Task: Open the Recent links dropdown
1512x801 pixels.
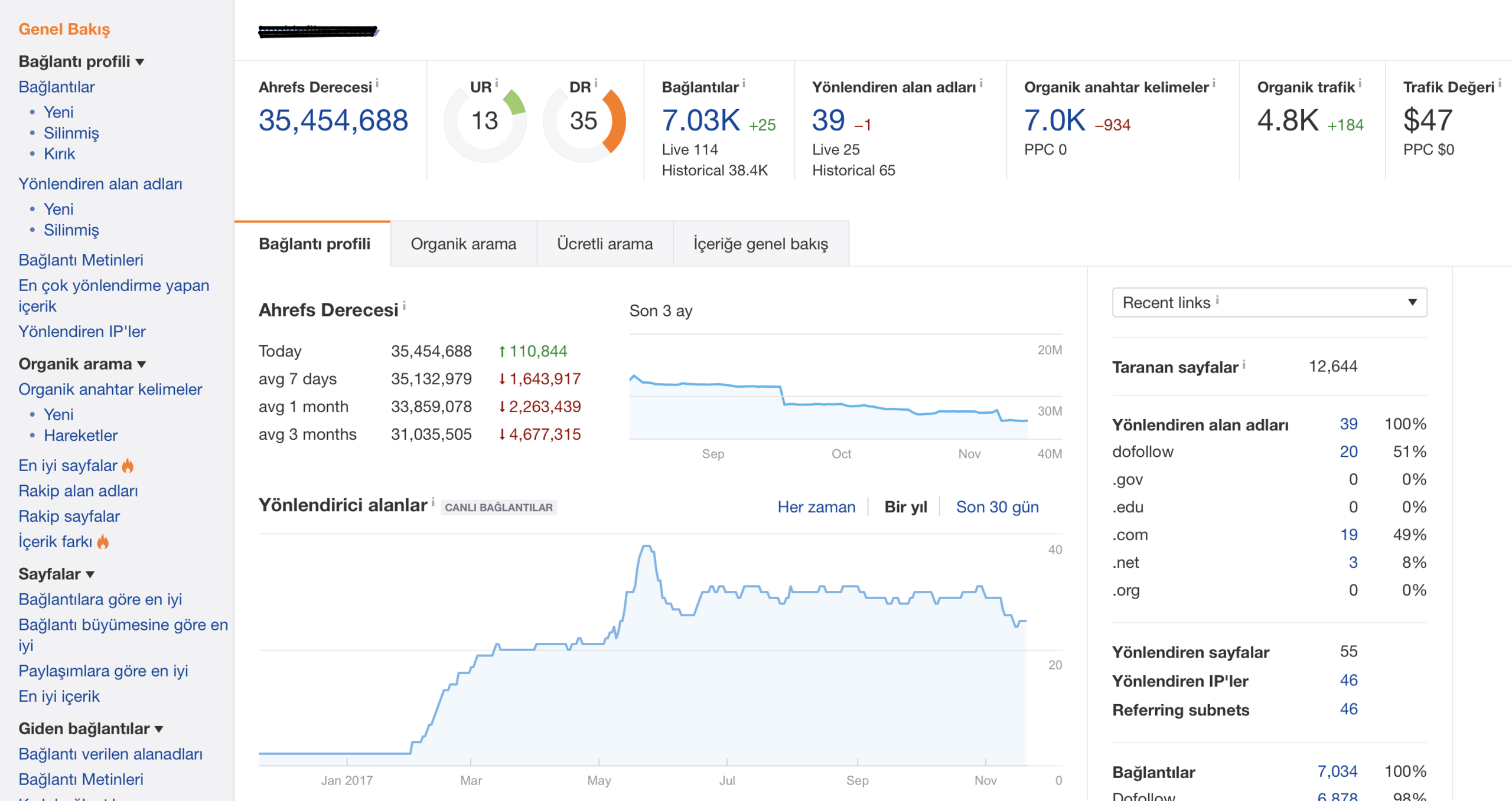Action: click(1269, 302)
